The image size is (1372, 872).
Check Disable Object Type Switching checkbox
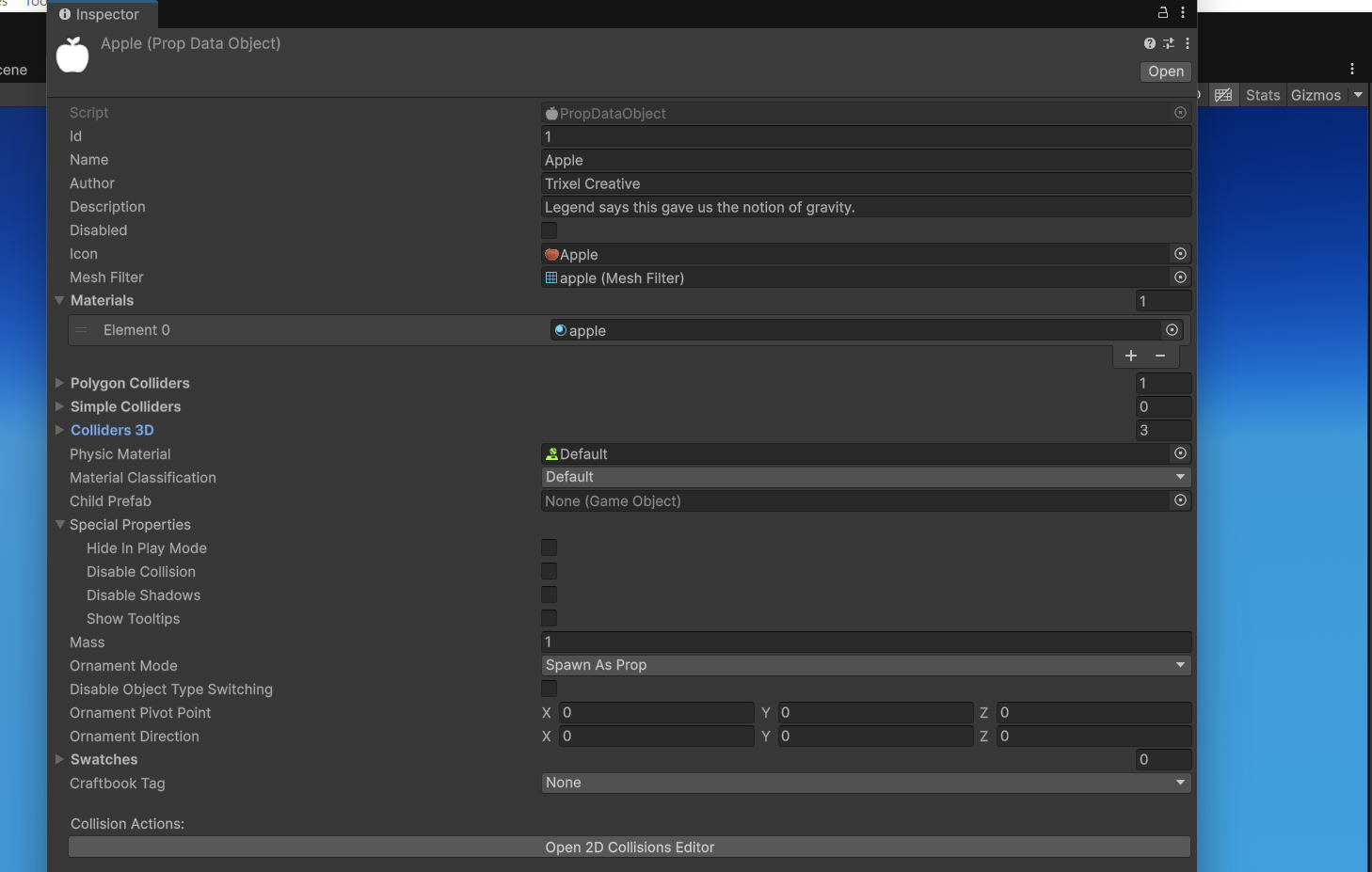550,689
